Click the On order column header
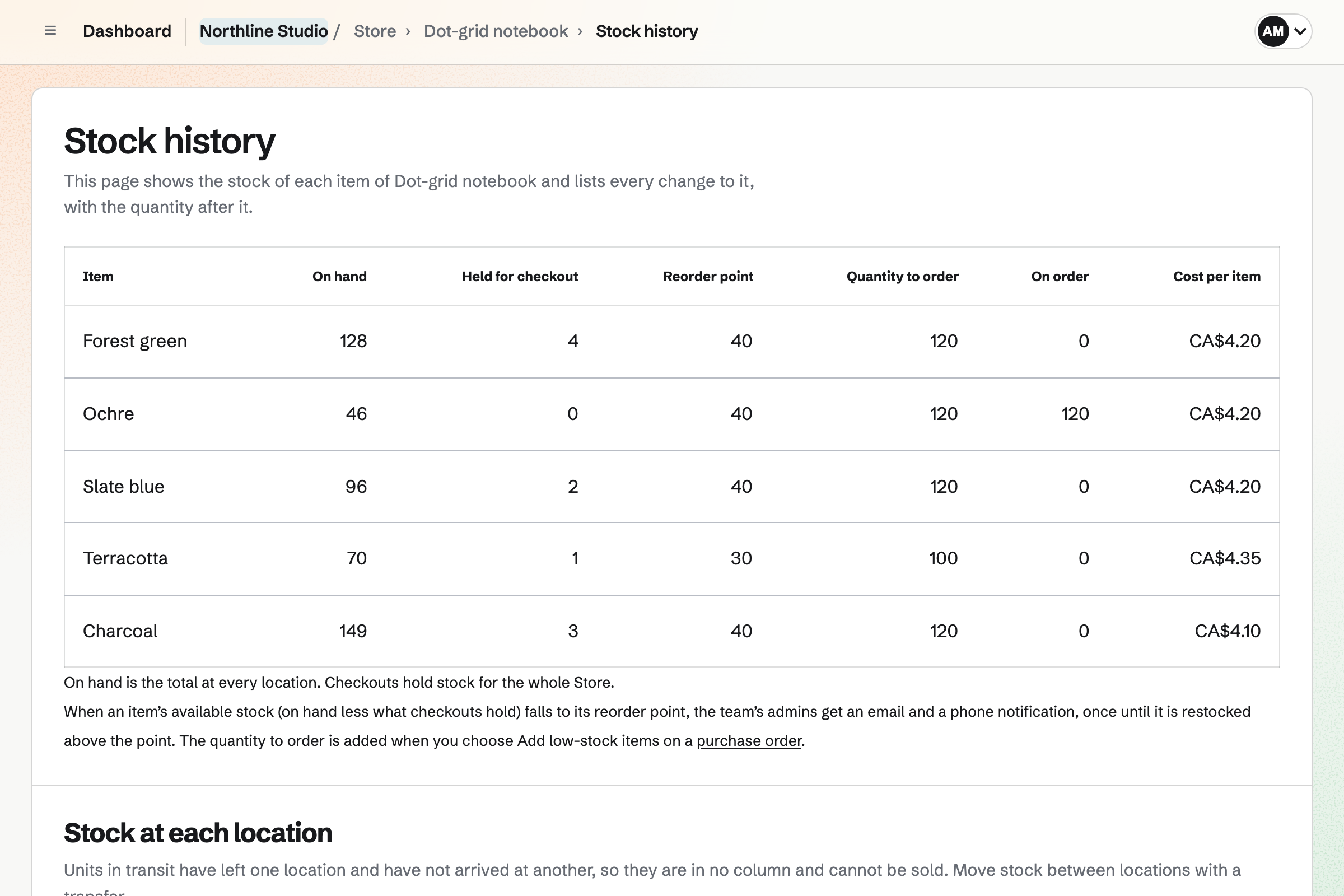Image resolution: width=1344 pixels, height=896 pixels. pos(1060,277)
